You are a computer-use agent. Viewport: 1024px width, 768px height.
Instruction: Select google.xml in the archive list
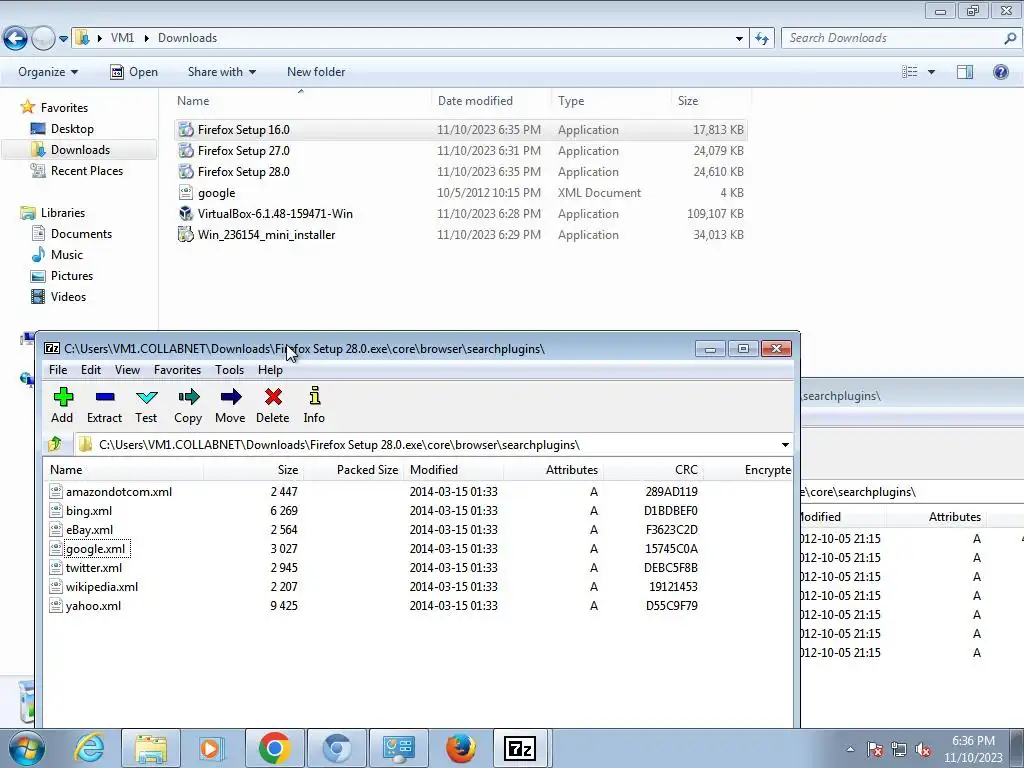95,549
